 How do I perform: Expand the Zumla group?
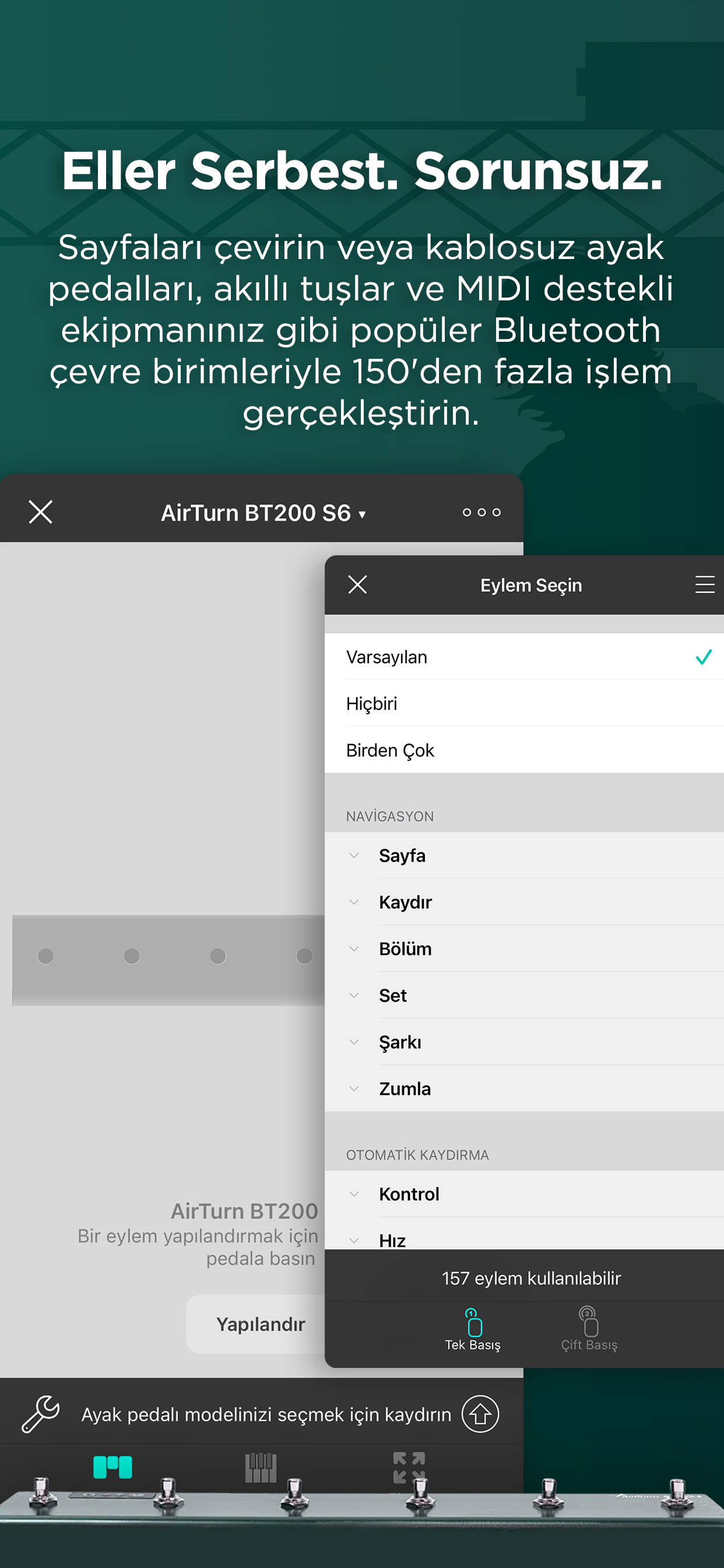point(525,1088)
